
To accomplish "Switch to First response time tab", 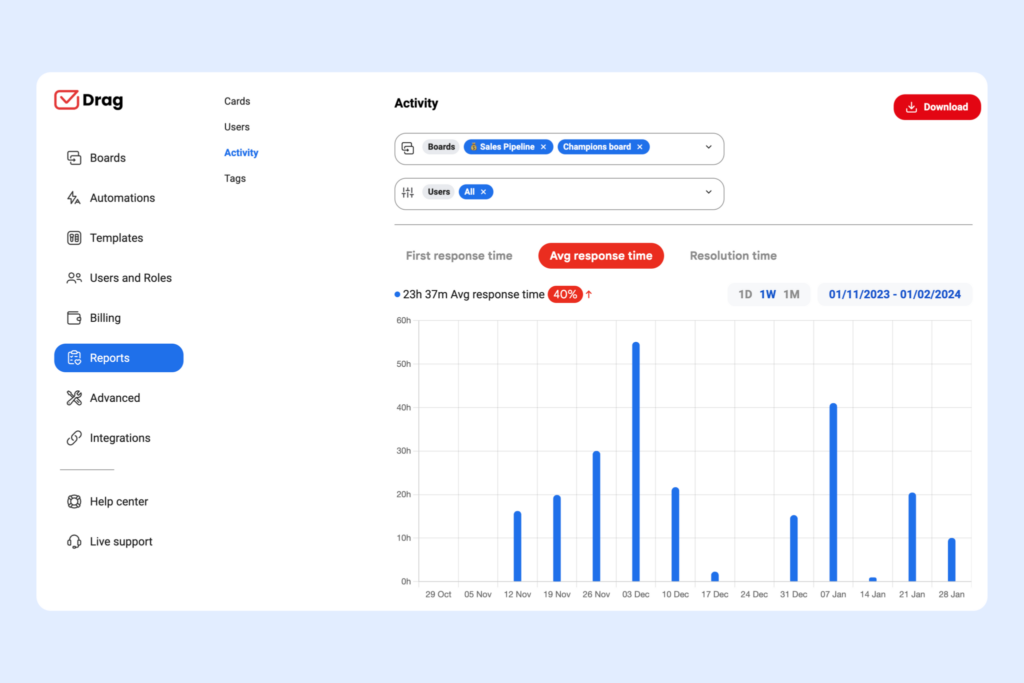I will (459, 256).
